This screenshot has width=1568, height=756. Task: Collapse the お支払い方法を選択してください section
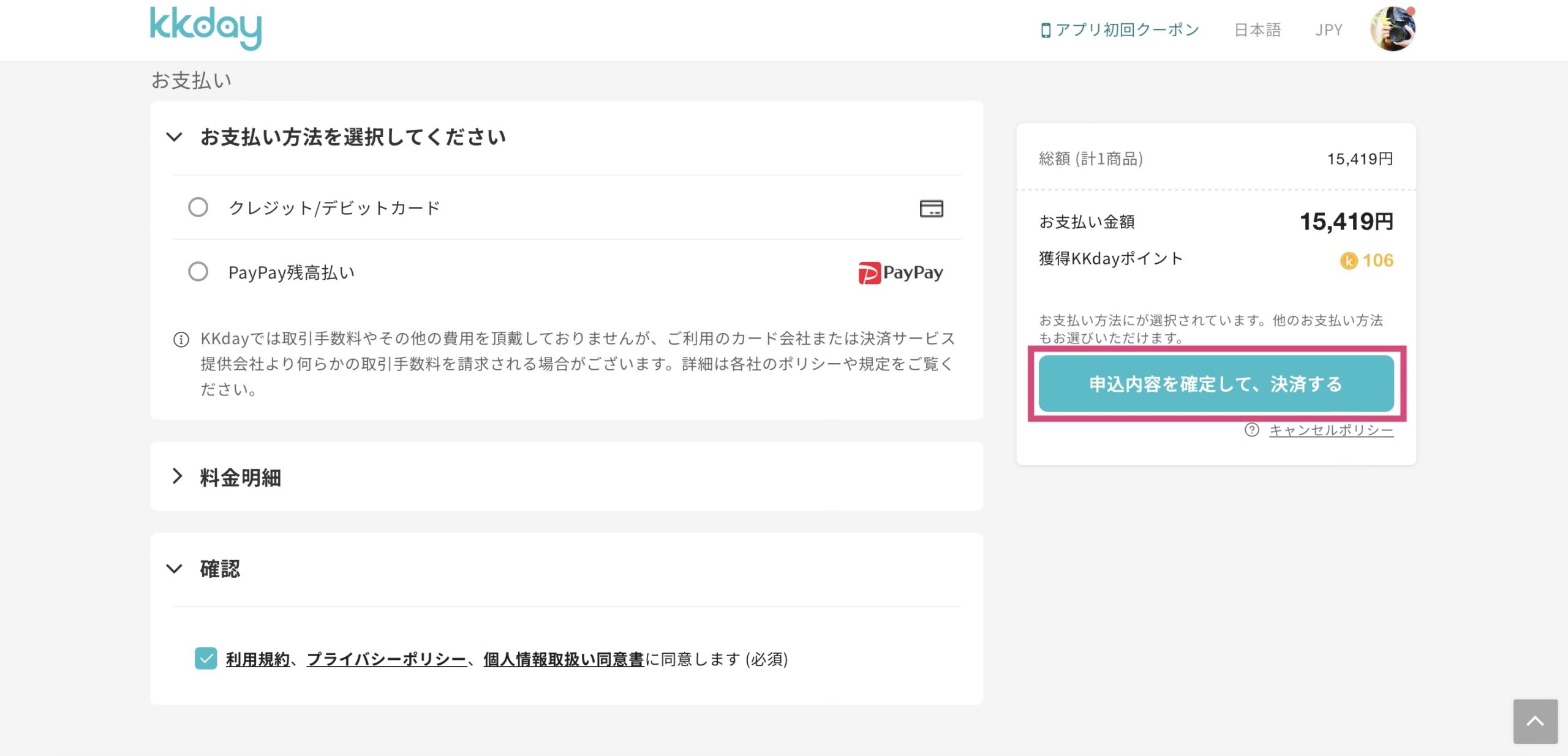(x=175, y=137)
